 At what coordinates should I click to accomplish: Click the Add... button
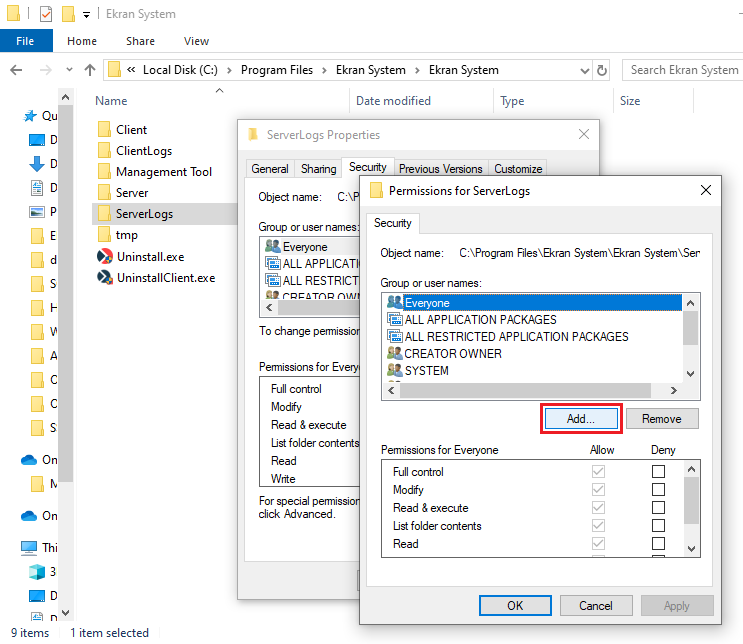pyautogui.click(x=581, y=419)
